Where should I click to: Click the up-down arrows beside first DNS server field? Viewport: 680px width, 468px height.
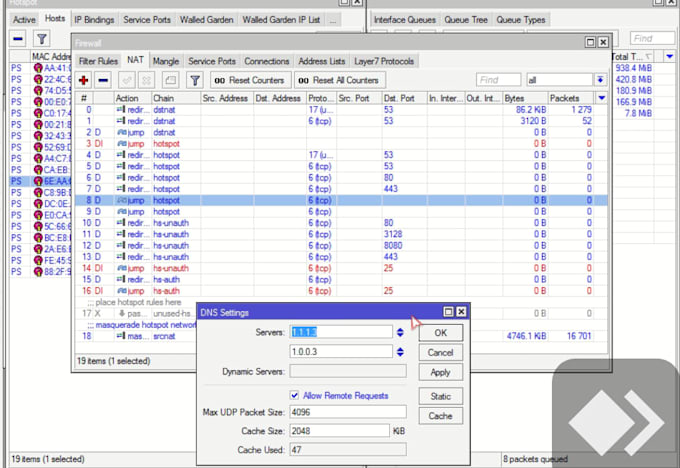click(400, 332)
